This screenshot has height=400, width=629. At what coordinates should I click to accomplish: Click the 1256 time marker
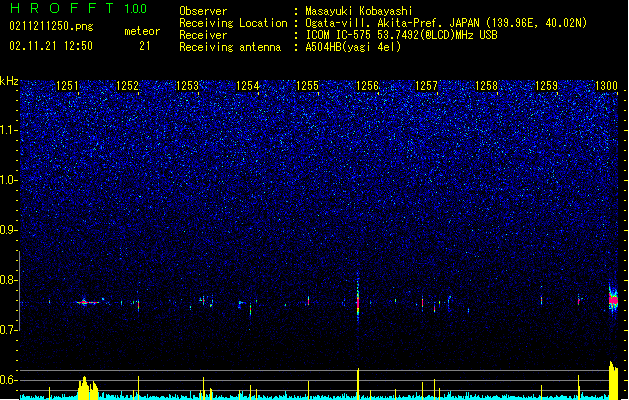tap(367, 86)
